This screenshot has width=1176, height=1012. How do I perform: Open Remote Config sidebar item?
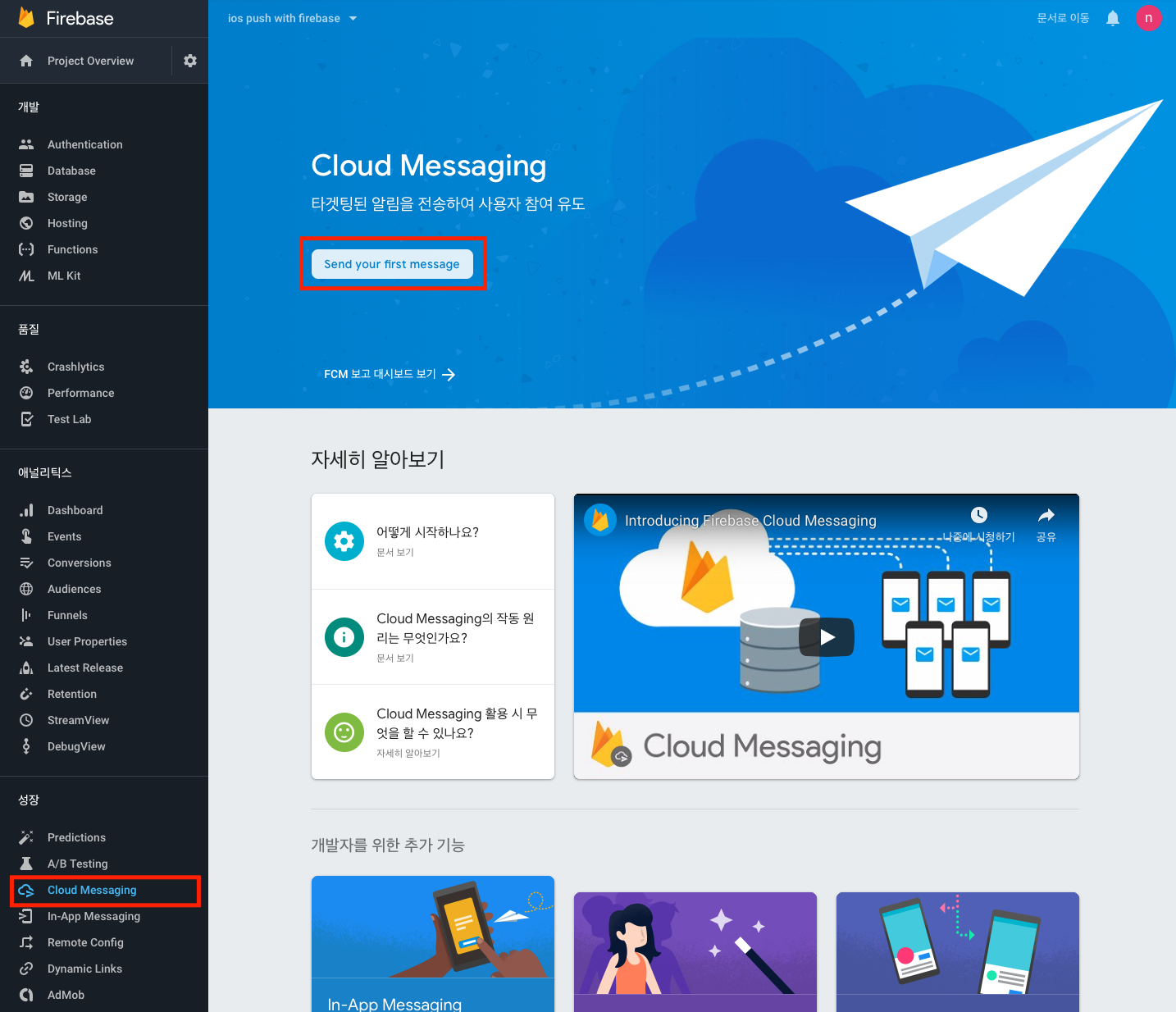point(104,942)
